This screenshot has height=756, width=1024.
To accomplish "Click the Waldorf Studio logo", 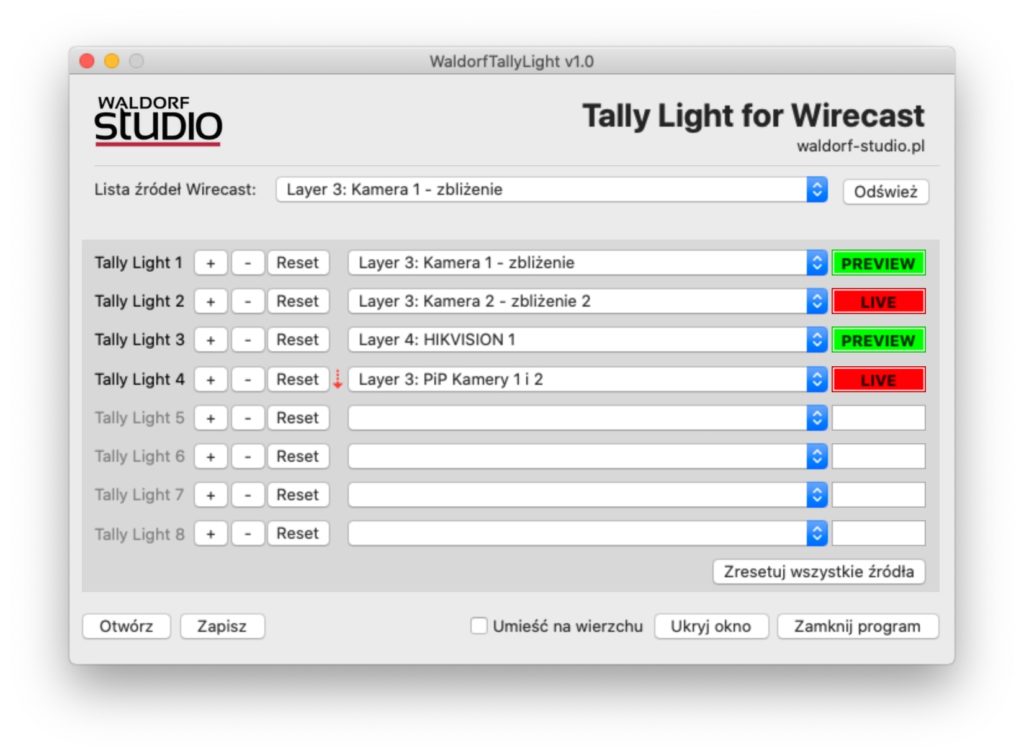I will point(158,121).
